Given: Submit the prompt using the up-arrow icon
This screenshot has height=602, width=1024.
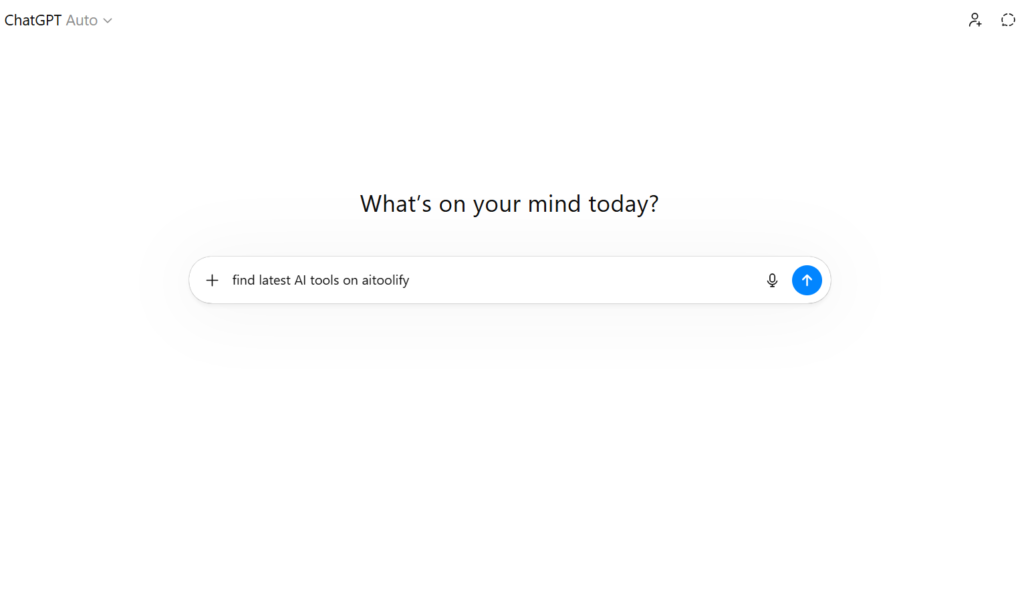Looking at the screenshot, I should click(x=806, y=280).
